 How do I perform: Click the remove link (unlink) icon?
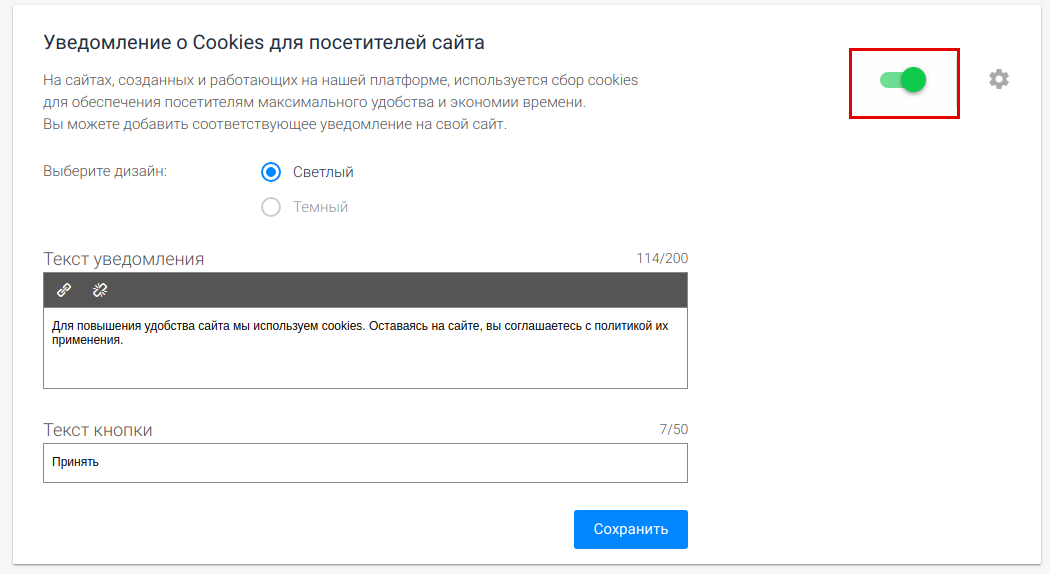coord(100,290)
